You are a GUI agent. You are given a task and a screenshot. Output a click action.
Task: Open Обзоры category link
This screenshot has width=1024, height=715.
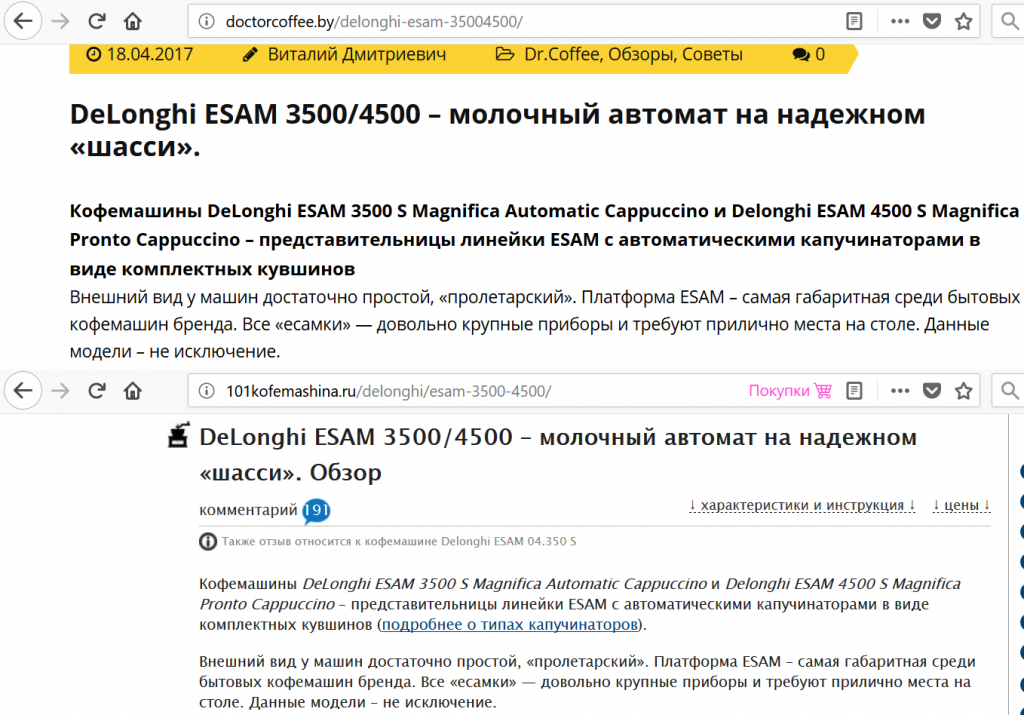642,54
